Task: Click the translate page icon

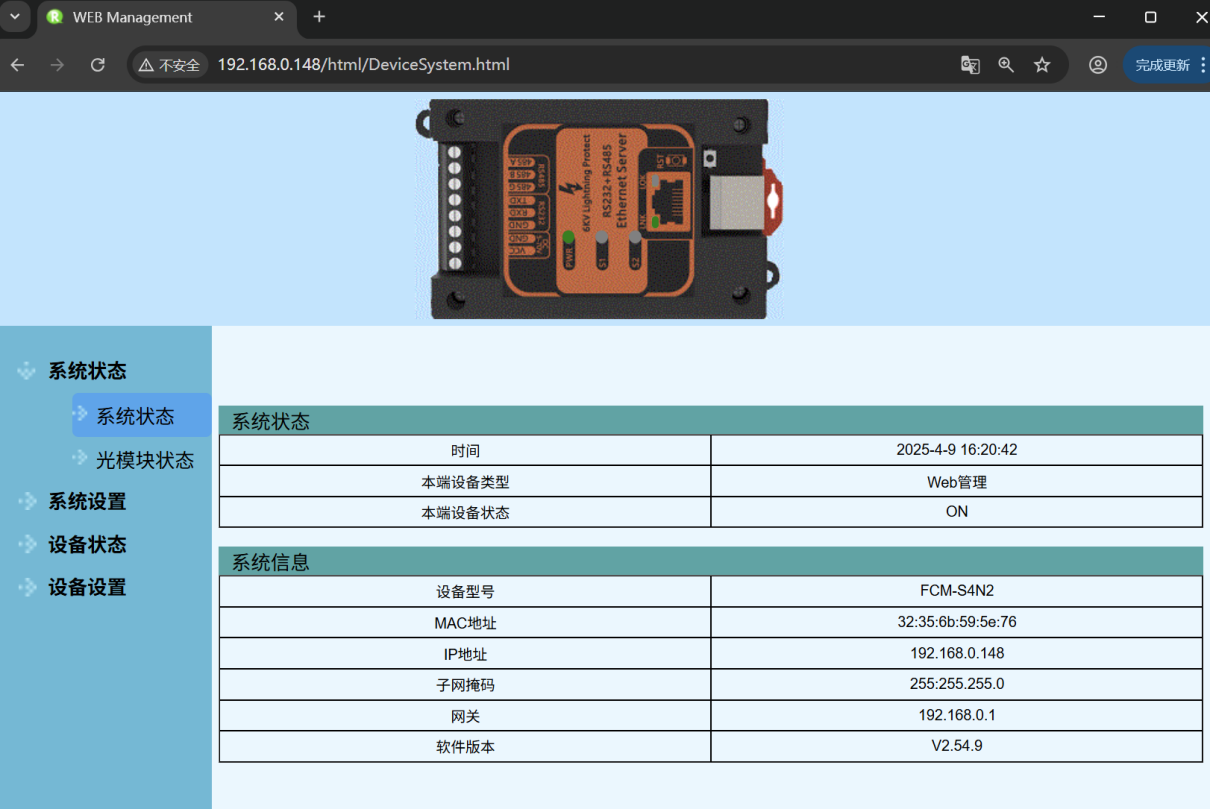Action: 969,65
